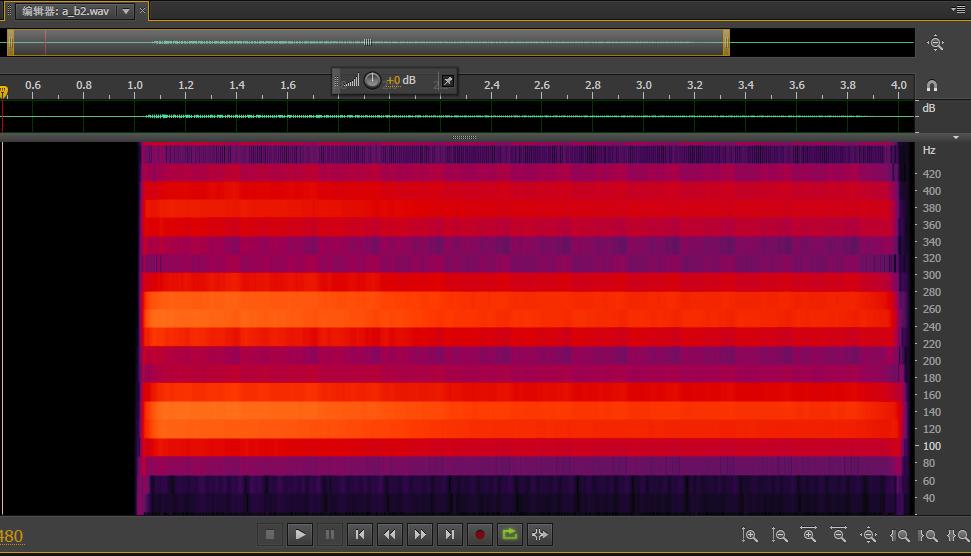
Task: Zoom at selection in point
Action: coord(899,536)
